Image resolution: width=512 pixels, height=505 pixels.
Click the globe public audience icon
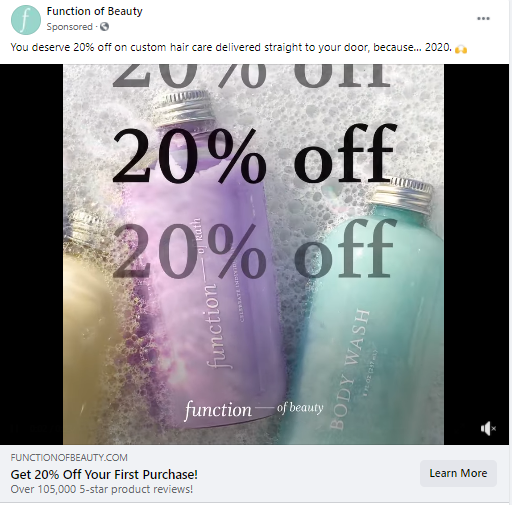[104, 27]
